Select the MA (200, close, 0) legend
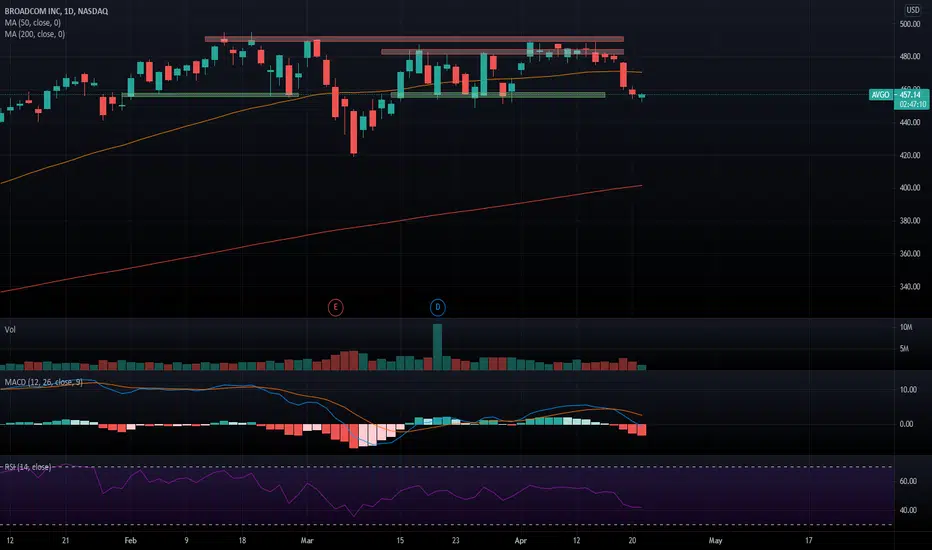 [35, 34]
